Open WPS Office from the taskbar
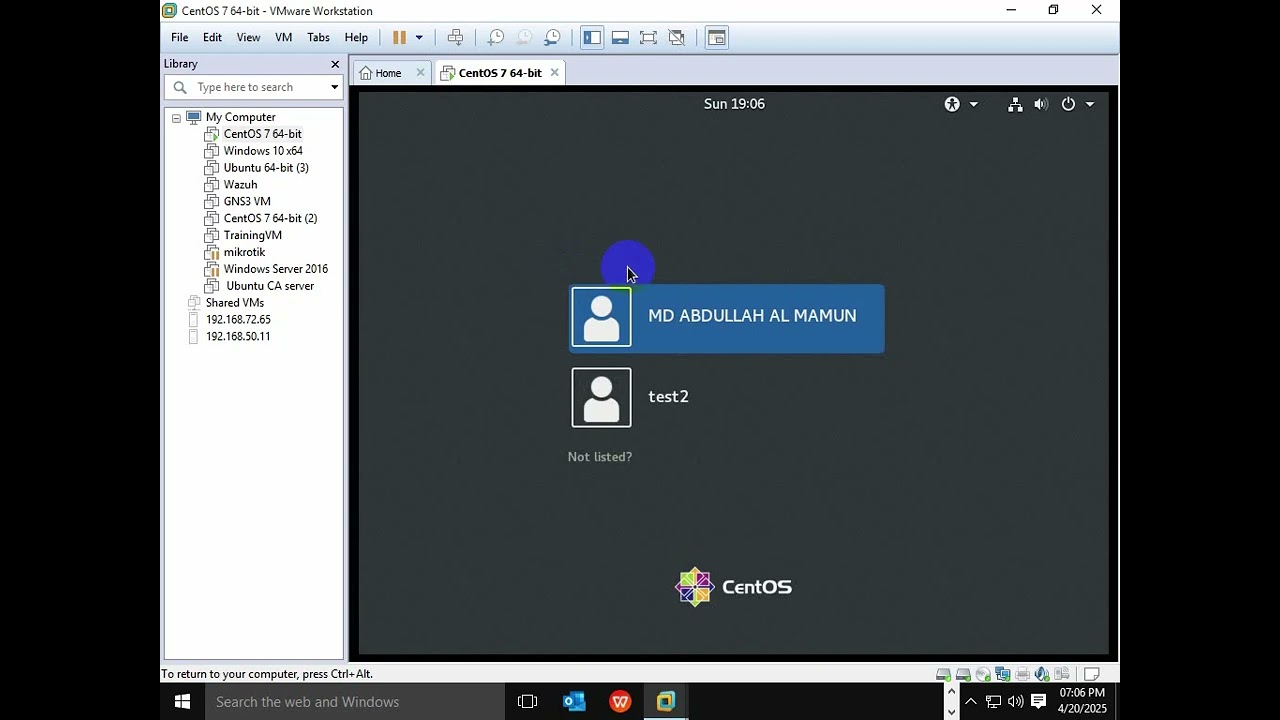This screenshot has width=1280, height=720. coord(620,702)
